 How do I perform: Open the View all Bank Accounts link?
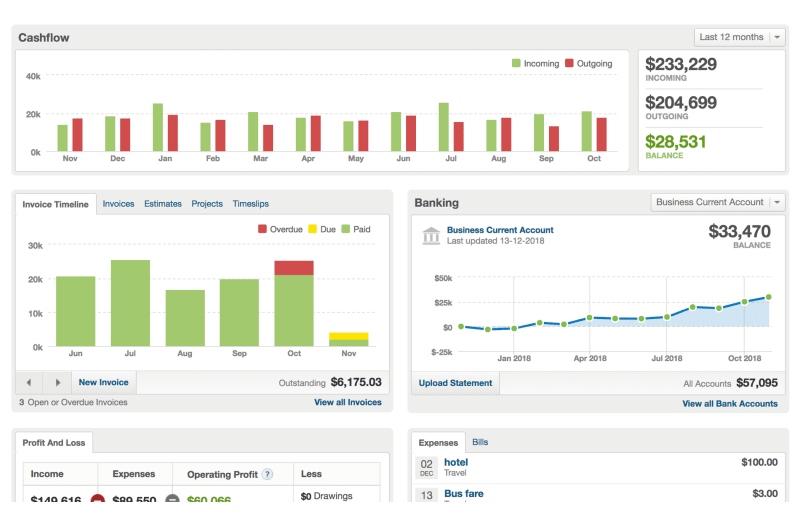coord(729,404)
